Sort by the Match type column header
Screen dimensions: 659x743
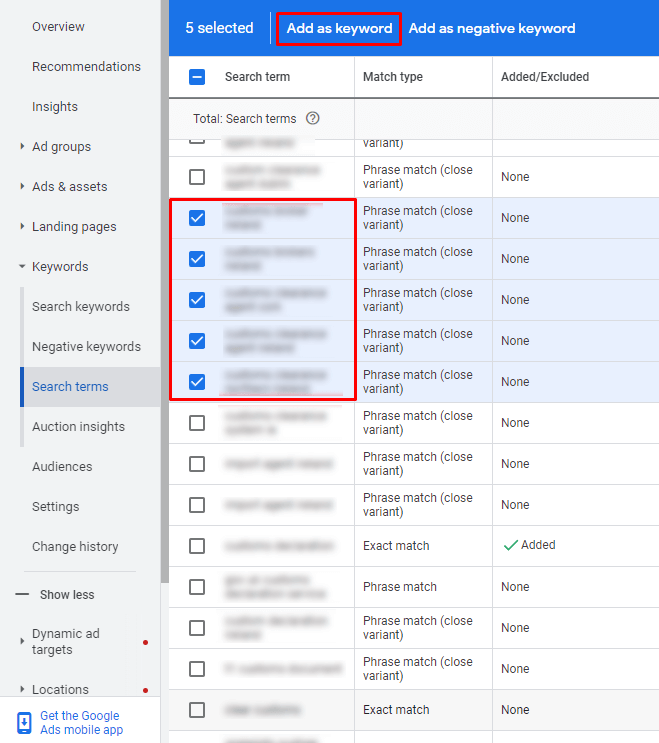pos(393,77)
